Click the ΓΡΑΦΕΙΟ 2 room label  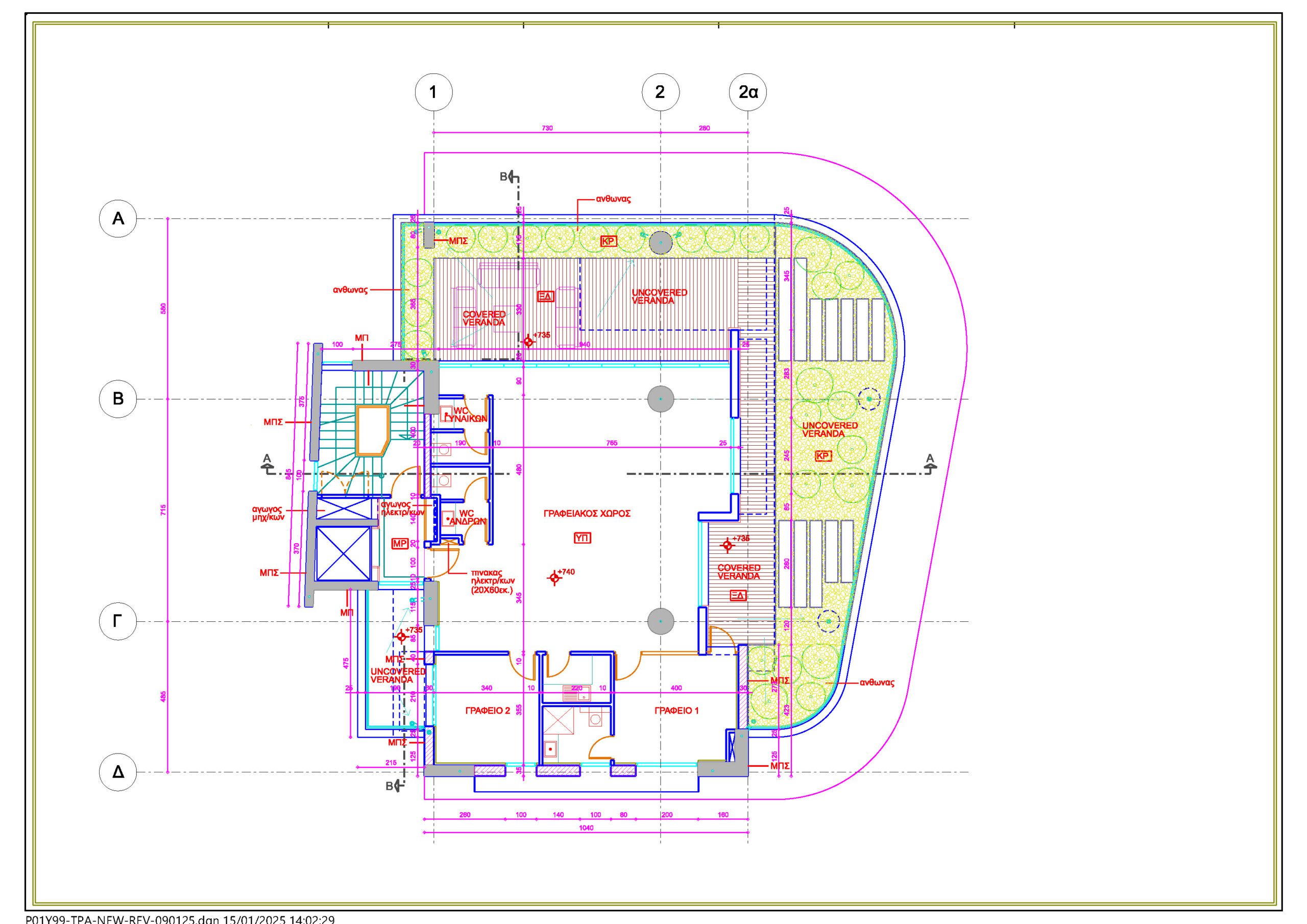[x=487, y=711]
